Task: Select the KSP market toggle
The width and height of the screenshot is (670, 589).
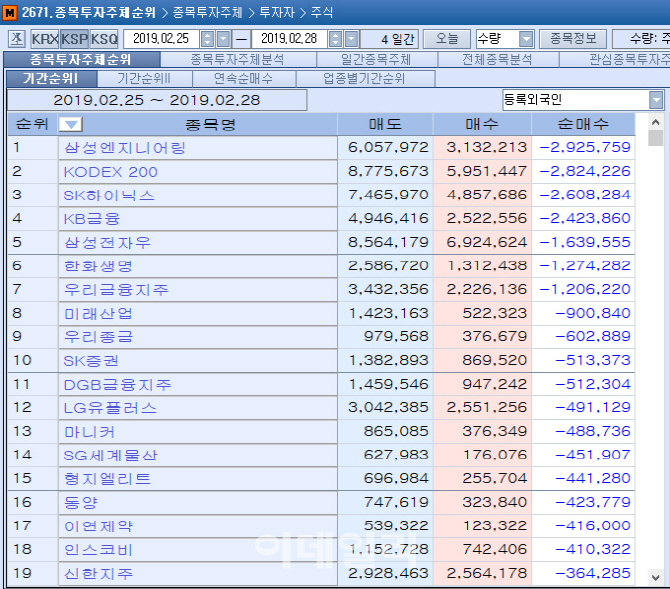Action: click(74, 39)
